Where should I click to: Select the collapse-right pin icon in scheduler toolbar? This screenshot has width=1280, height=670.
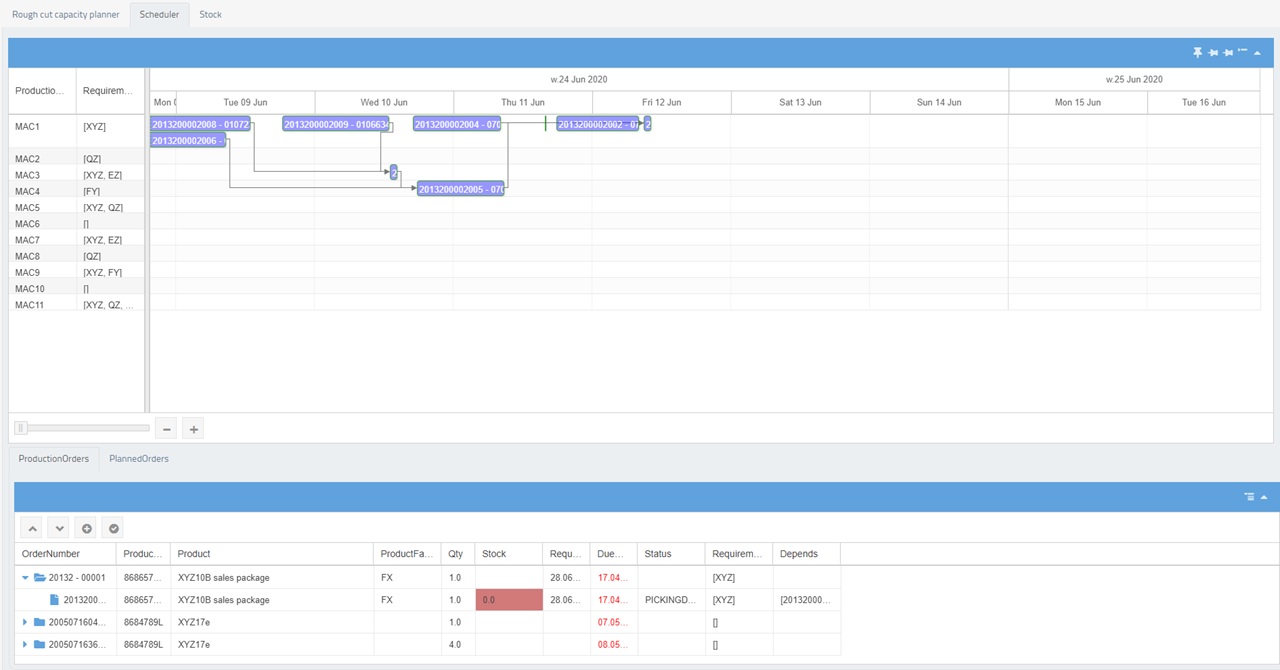coord(1227,52)
